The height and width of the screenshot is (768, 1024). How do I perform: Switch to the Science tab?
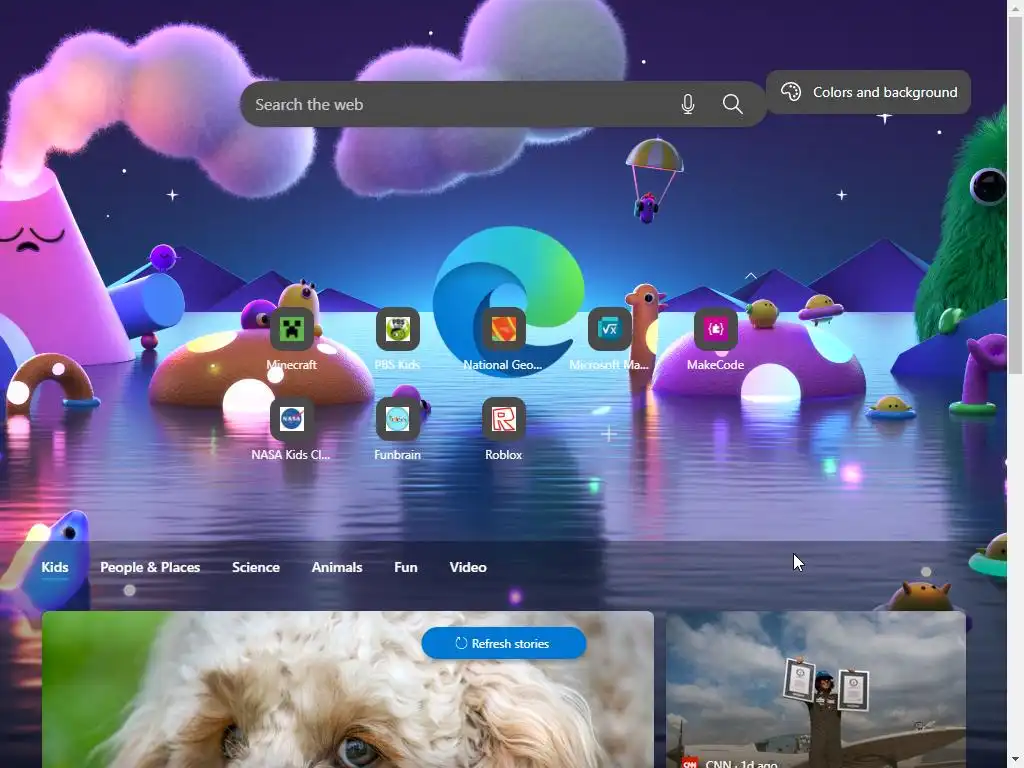click(256, 567)
